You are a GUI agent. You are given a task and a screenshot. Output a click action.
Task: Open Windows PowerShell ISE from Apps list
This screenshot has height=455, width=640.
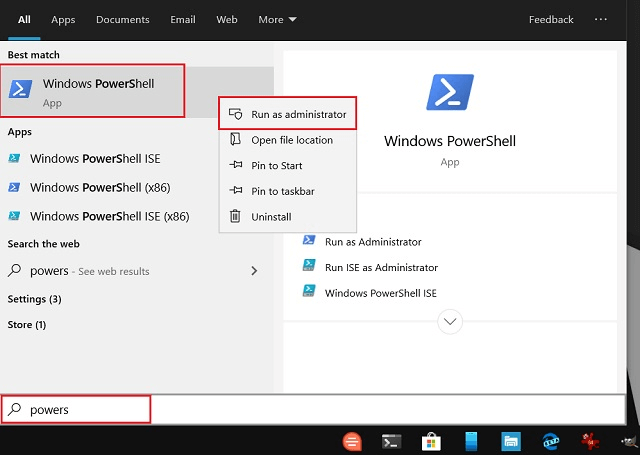pos(95,159)
